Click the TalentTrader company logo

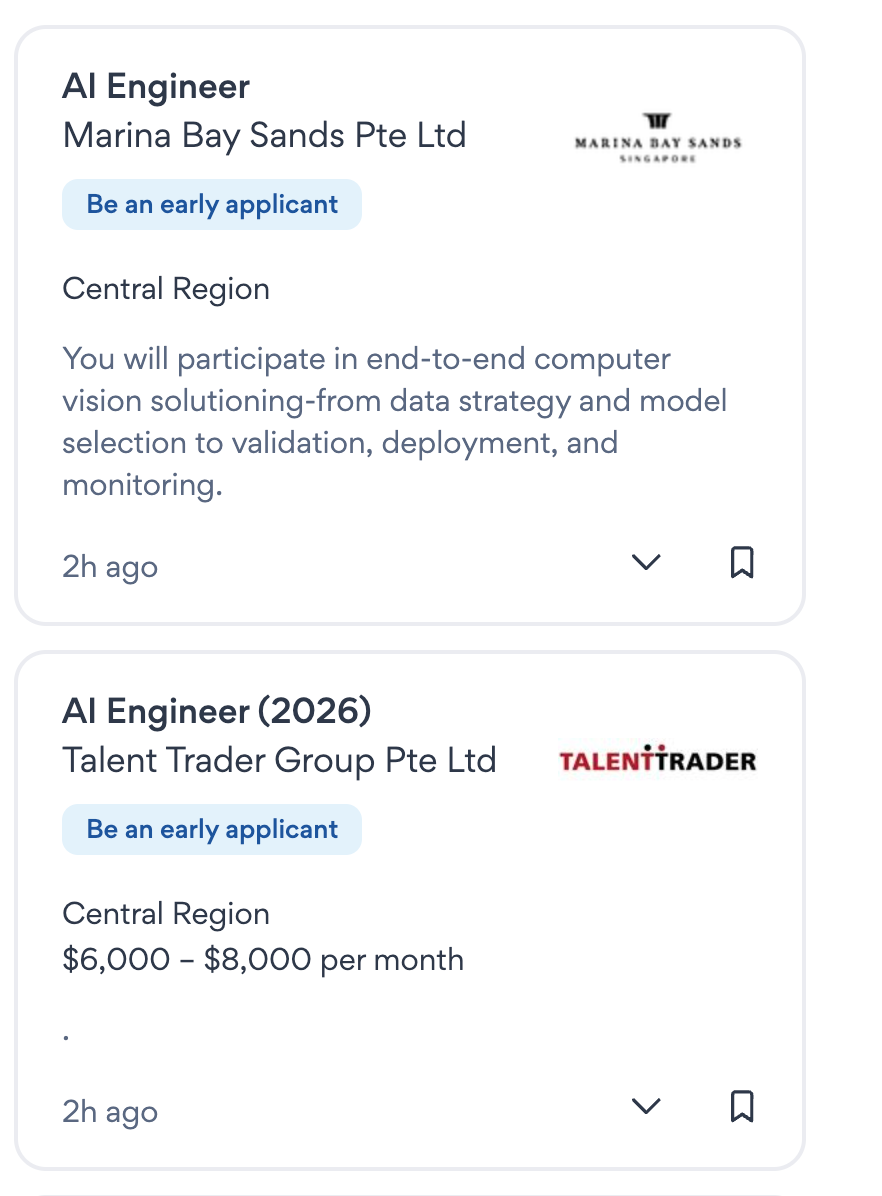point(657,760)
